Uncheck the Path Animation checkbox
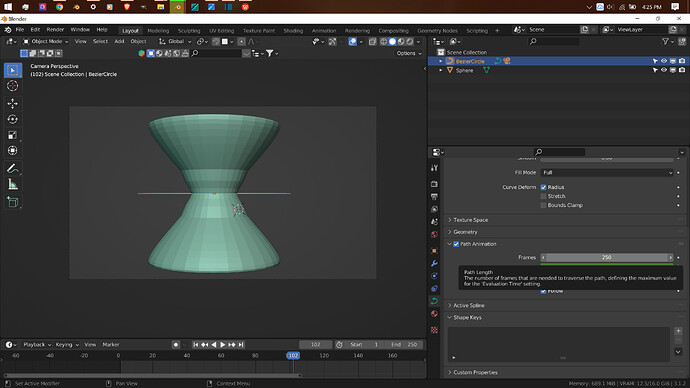Viewport: 690px width, 388px height. (456, 244)
